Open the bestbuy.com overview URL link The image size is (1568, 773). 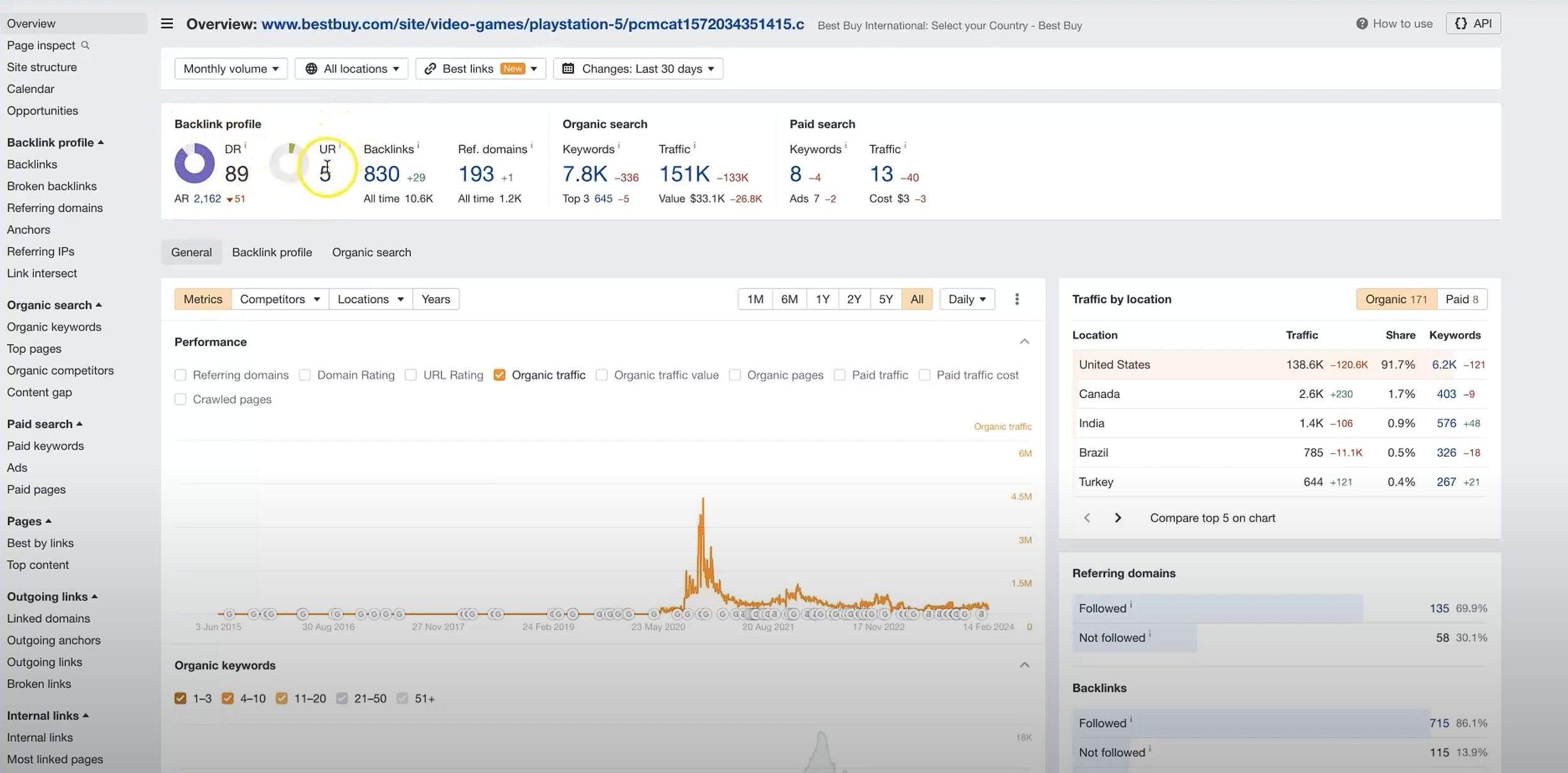coord(533,25)
